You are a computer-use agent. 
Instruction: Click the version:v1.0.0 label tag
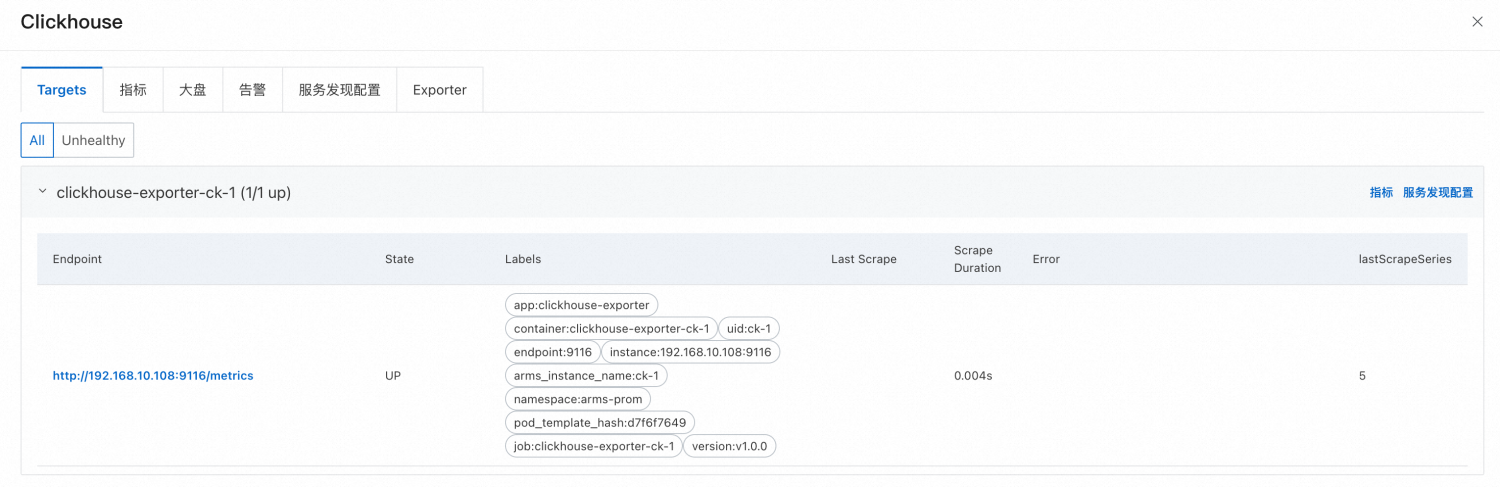click(x=730, y=446)
